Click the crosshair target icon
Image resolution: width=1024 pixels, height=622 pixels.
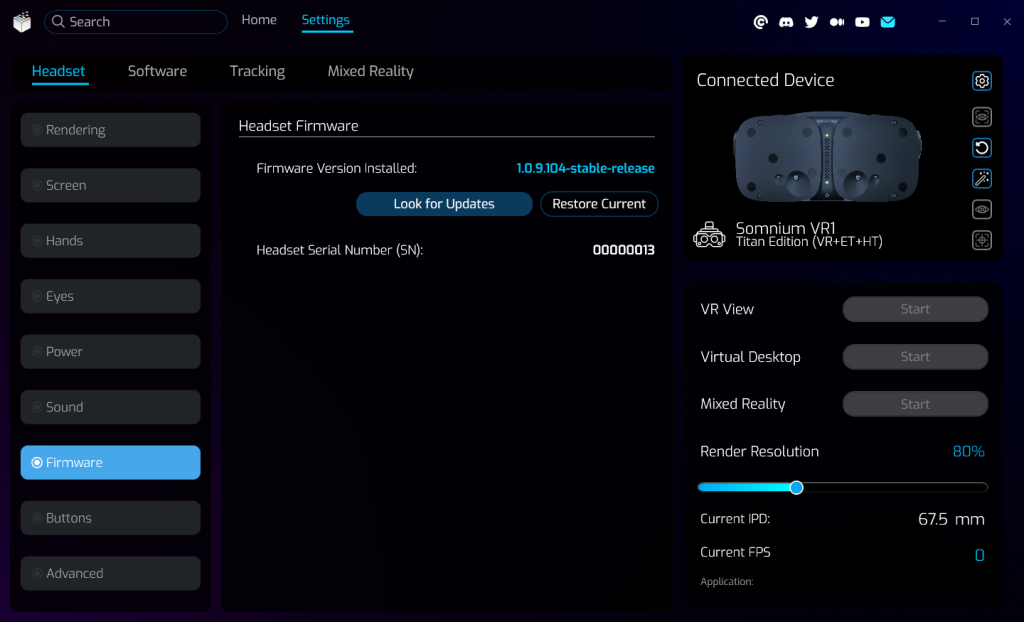click(982, 240)
